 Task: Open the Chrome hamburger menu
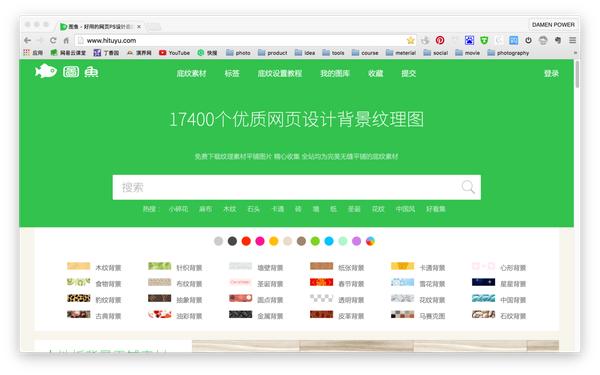572,40
